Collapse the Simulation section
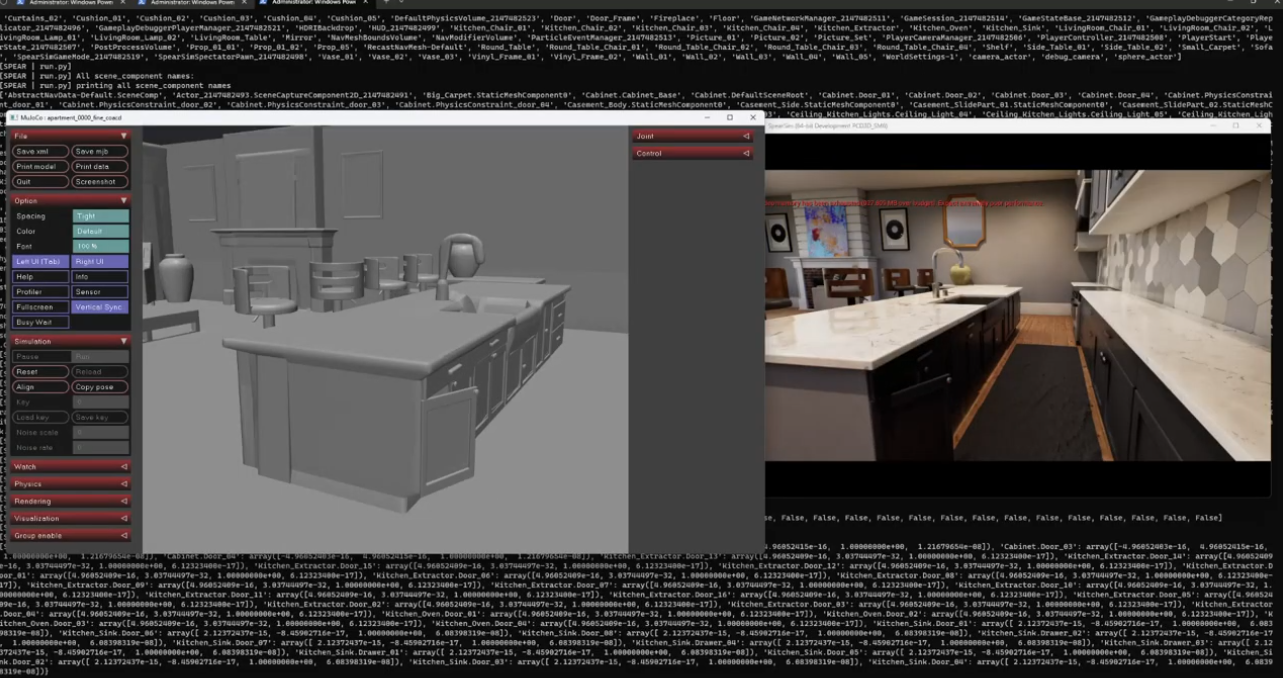 (x=70, y=341)
